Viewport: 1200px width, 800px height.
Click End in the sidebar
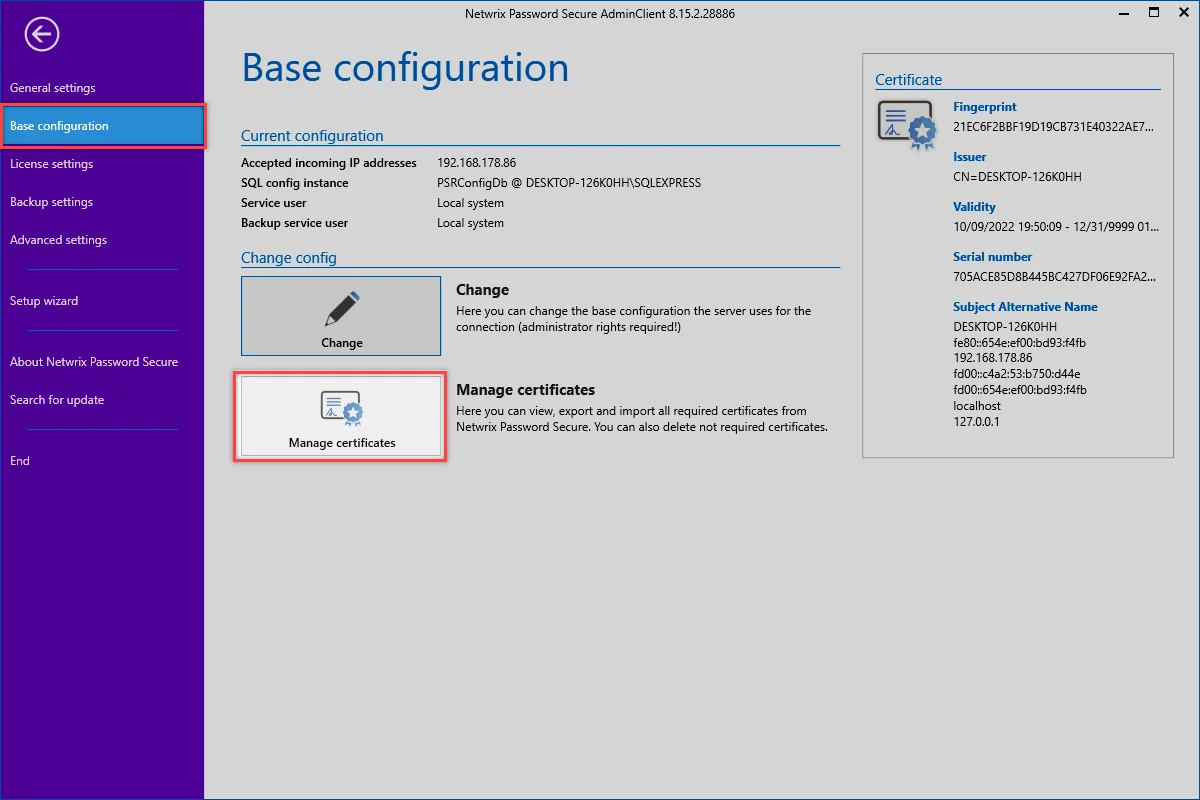pyautogui.click(x=20, y=461)
